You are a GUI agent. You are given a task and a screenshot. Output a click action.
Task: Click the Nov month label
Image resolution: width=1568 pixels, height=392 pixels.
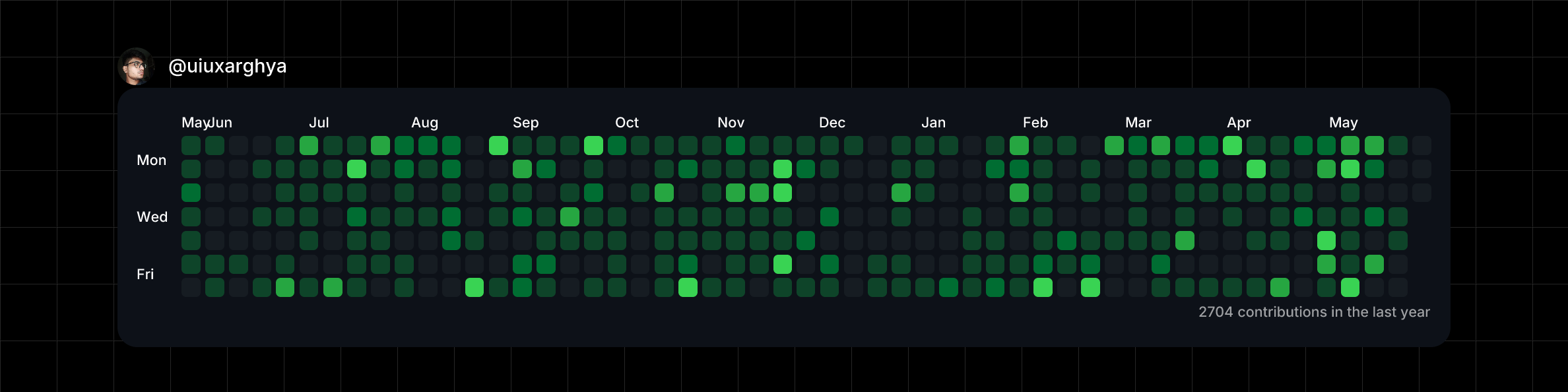click(x=731, y=123)
